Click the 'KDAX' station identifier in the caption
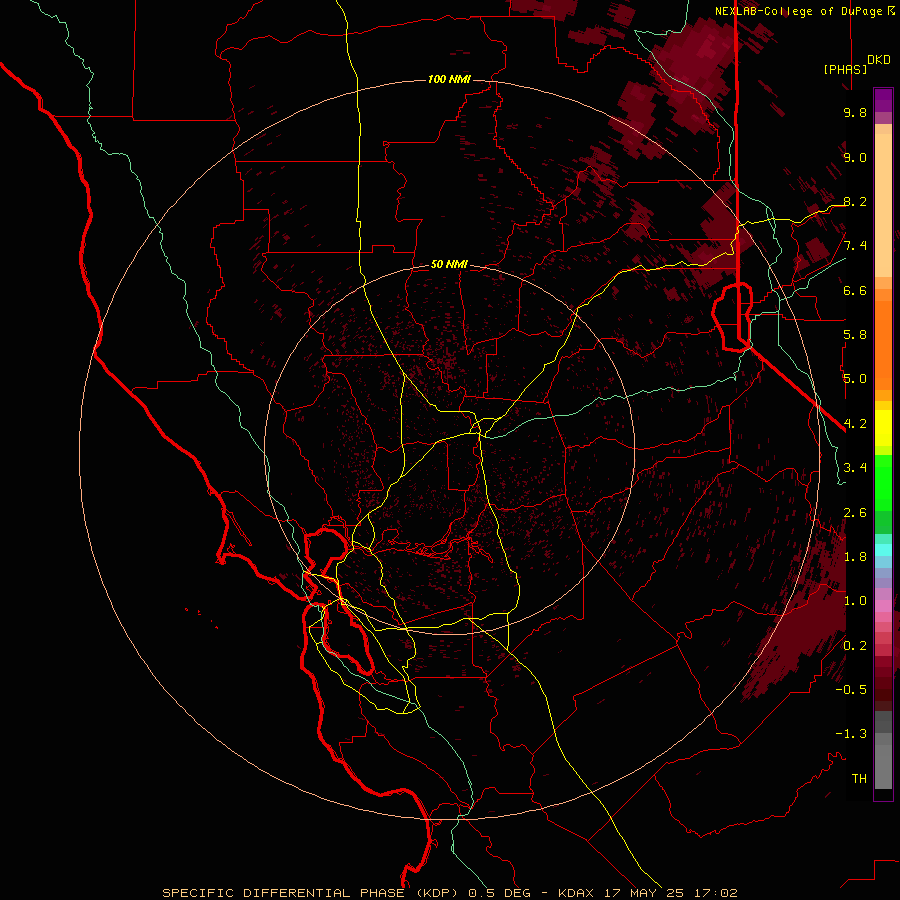 coord(577,893)
